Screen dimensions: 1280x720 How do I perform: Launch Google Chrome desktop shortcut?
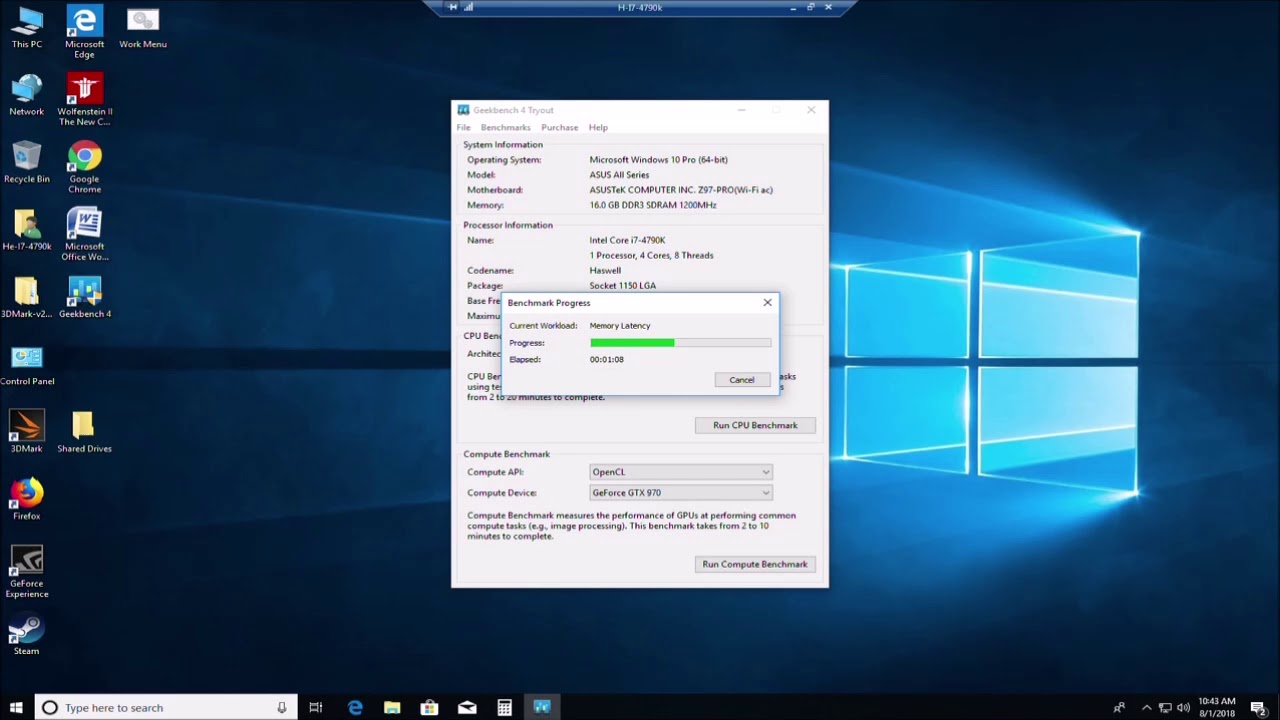coord(84,167)
